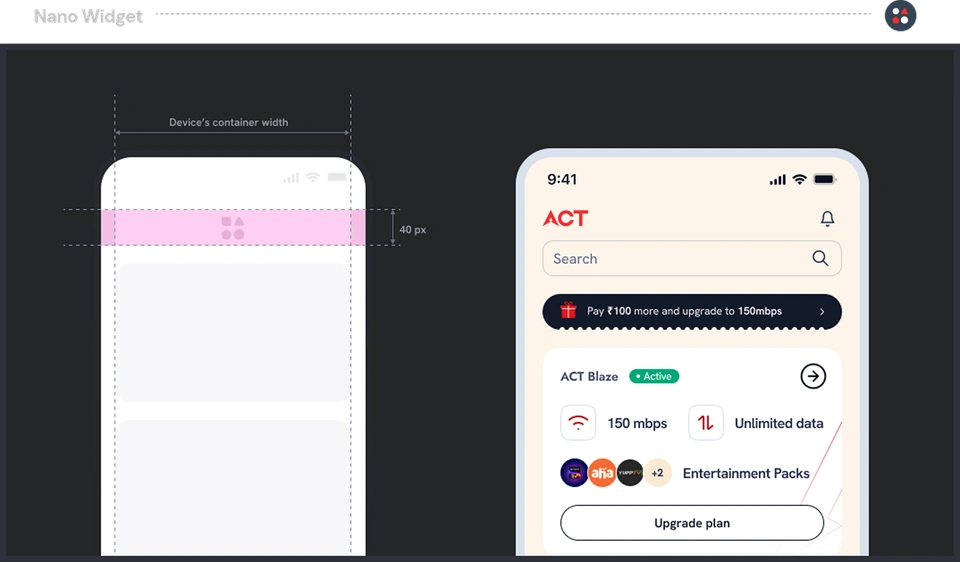960x562 pixels.
Task: Click the +2 more packs badge
Action: [x=658, y=473]
